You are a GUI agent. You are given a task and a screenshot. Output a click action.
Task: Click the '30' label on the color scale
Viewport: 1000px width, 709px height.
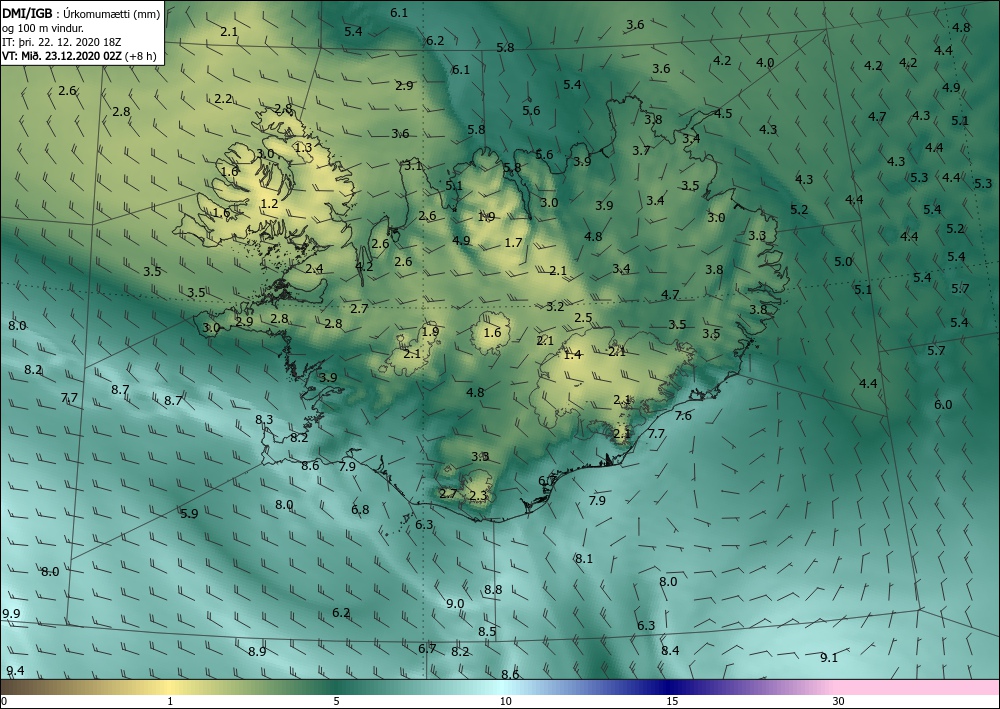838,701
